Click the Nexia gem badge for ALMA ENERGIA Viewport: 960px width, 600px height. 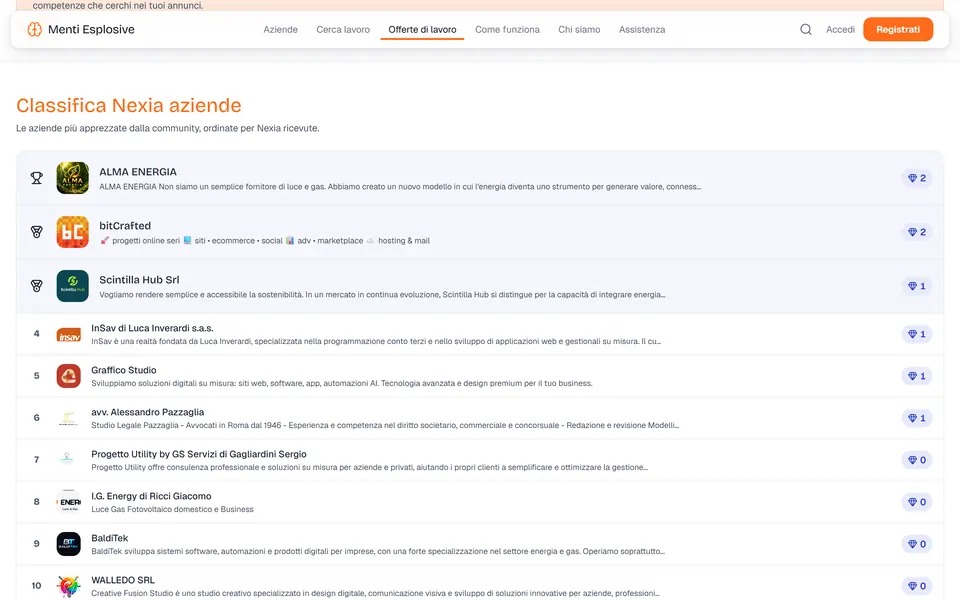pos(917,178)
